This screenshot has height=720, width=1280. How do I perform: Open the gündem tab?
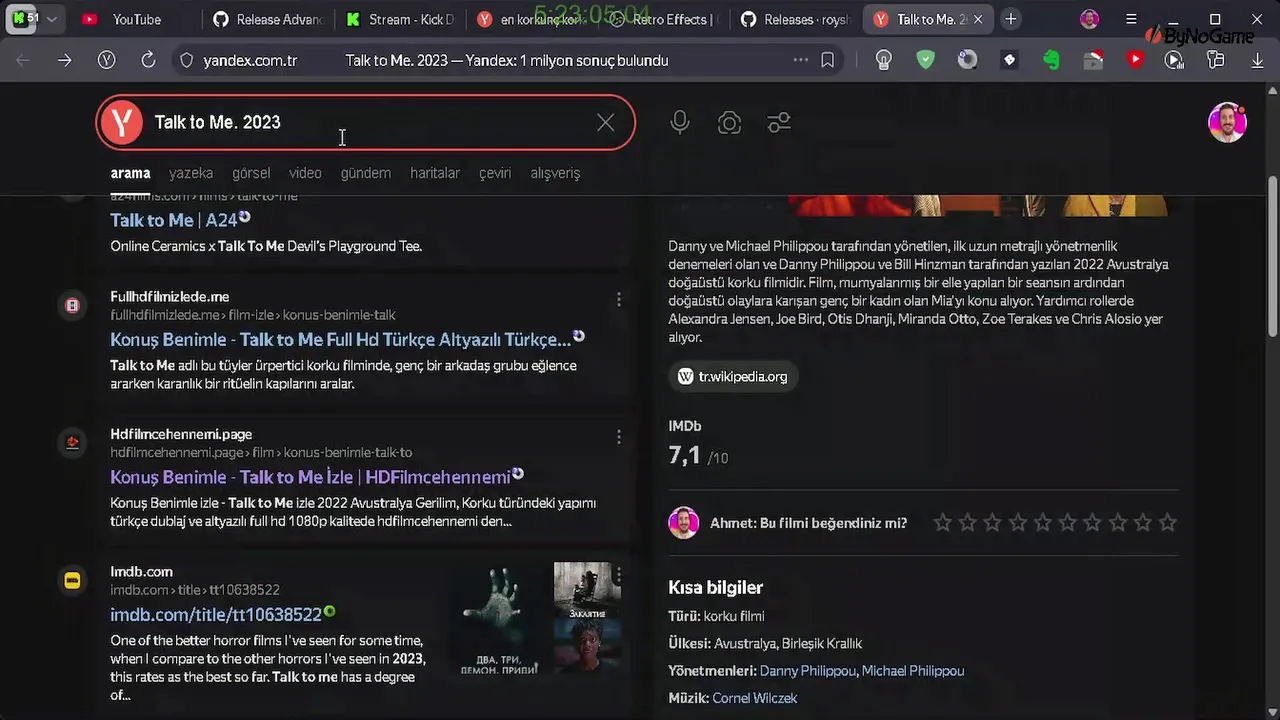point(365,173)
